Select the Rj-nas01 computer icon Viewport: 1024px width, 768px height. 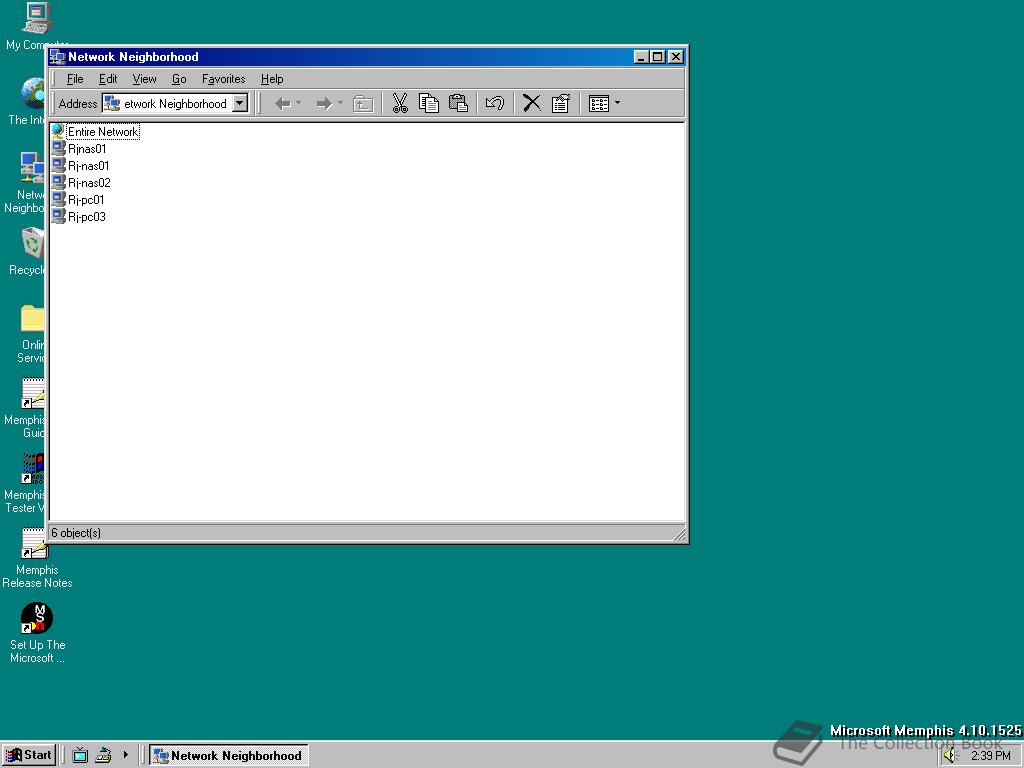(x=59, y=165)
